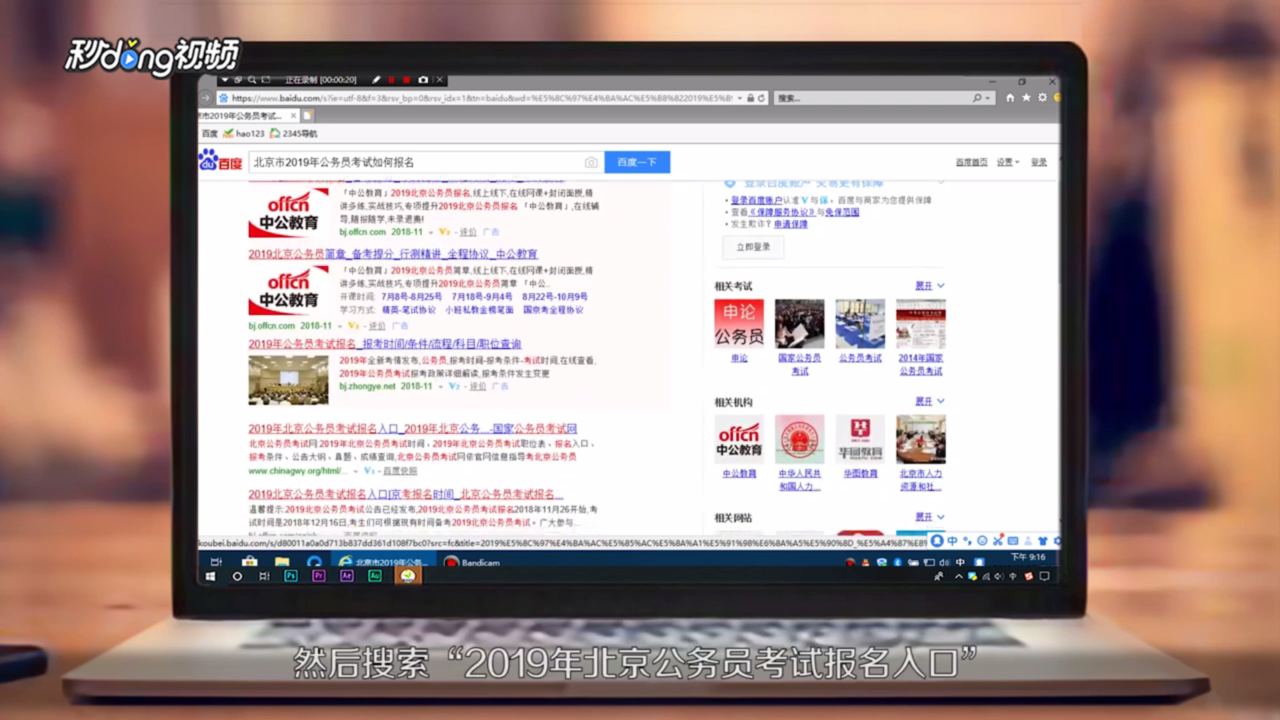Screen dimensions: 1280x720
Task: Launch Photoshop from the taskbar
Action: tap(291, 576)
